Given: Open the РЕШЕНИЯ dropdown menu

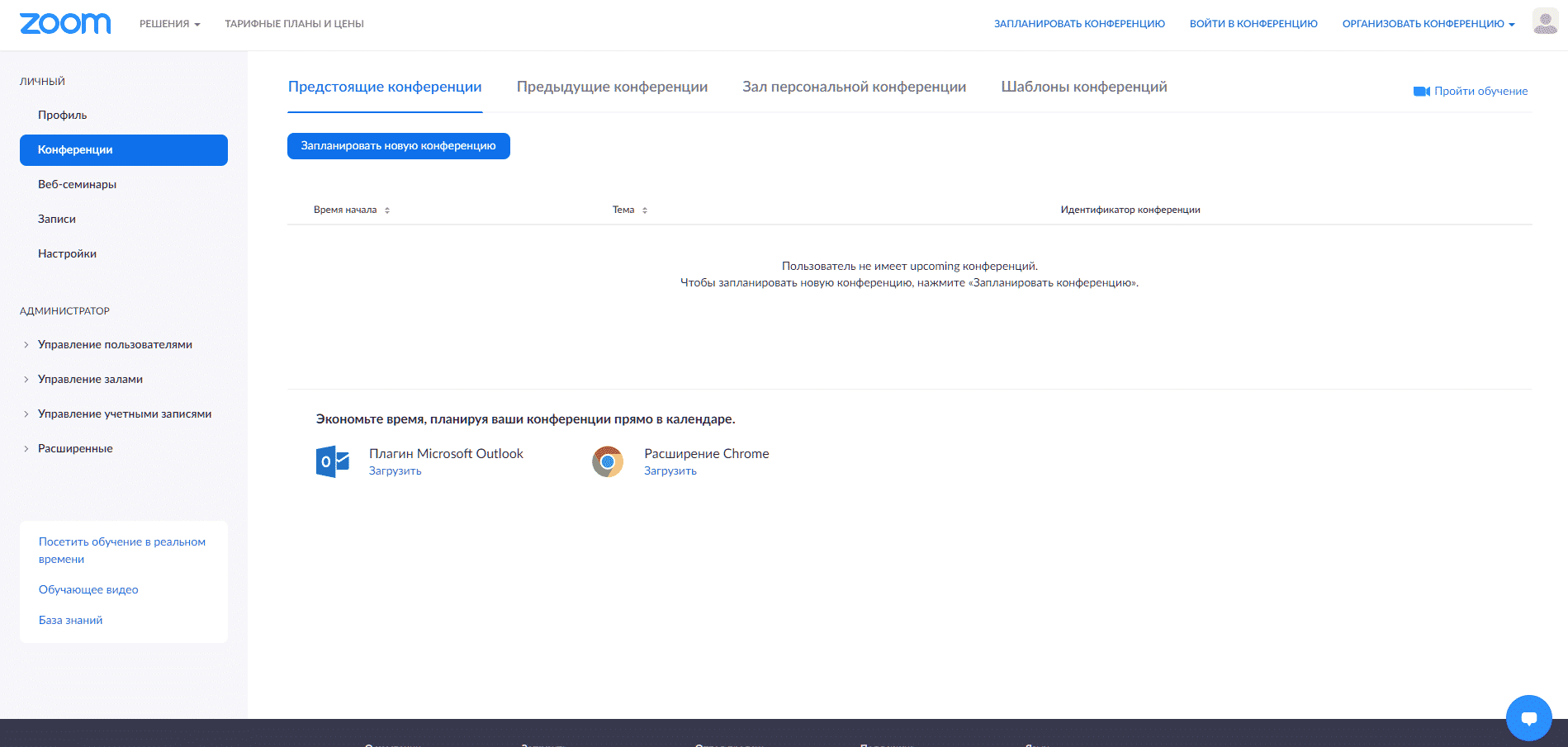Looking at the screenshot, I should coord(169,24).
